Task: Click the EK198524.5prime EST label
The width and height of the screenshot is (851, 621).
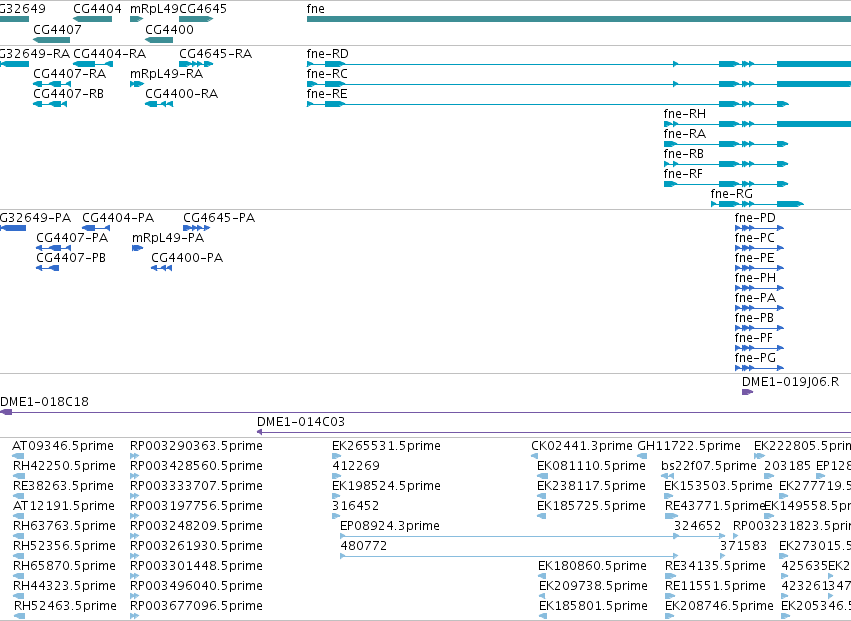Action: click(x=386, y=486)
